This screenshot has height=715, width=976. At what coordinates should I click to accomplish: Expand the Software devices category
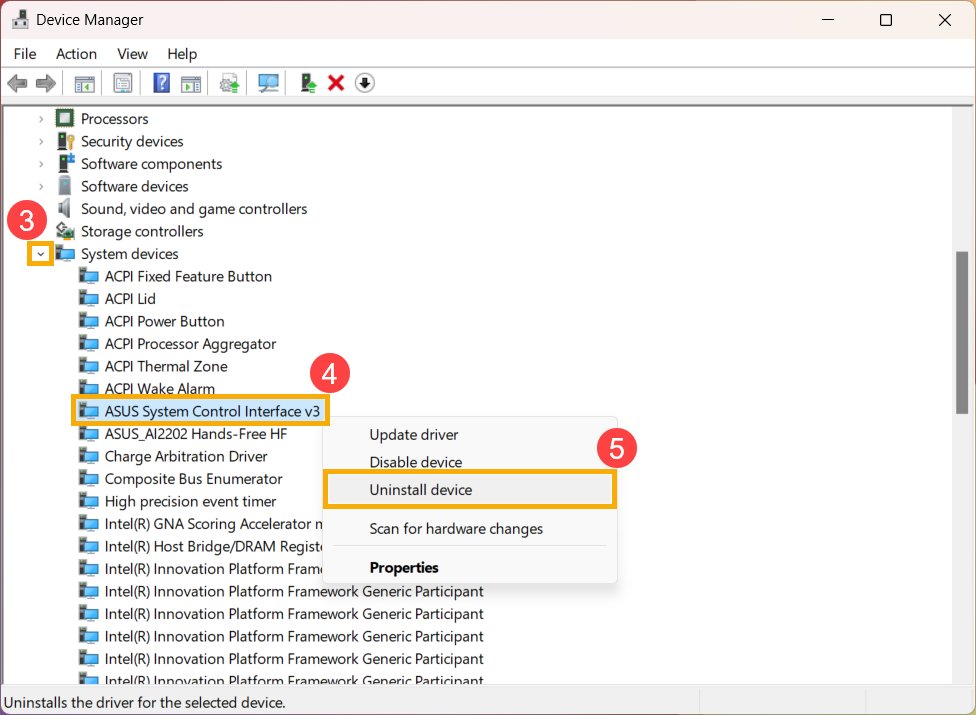pos(40,186)
